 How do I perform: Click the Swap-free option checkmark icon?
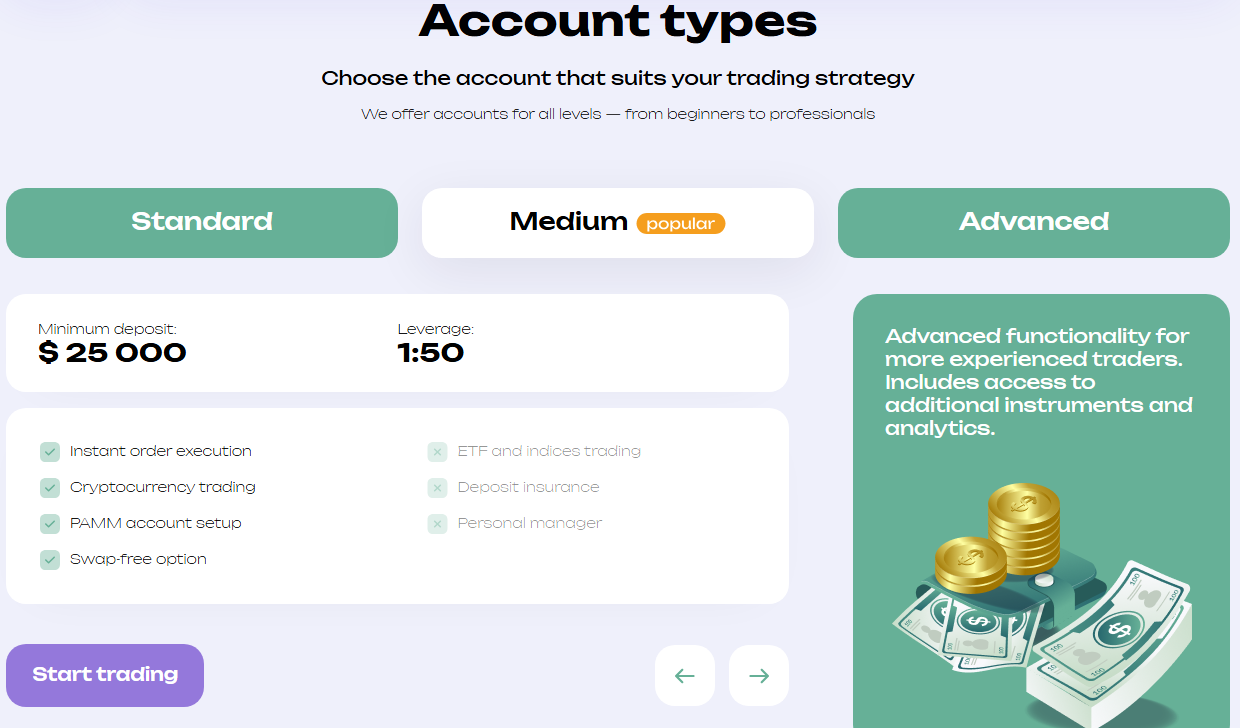[x=50, y=560]
